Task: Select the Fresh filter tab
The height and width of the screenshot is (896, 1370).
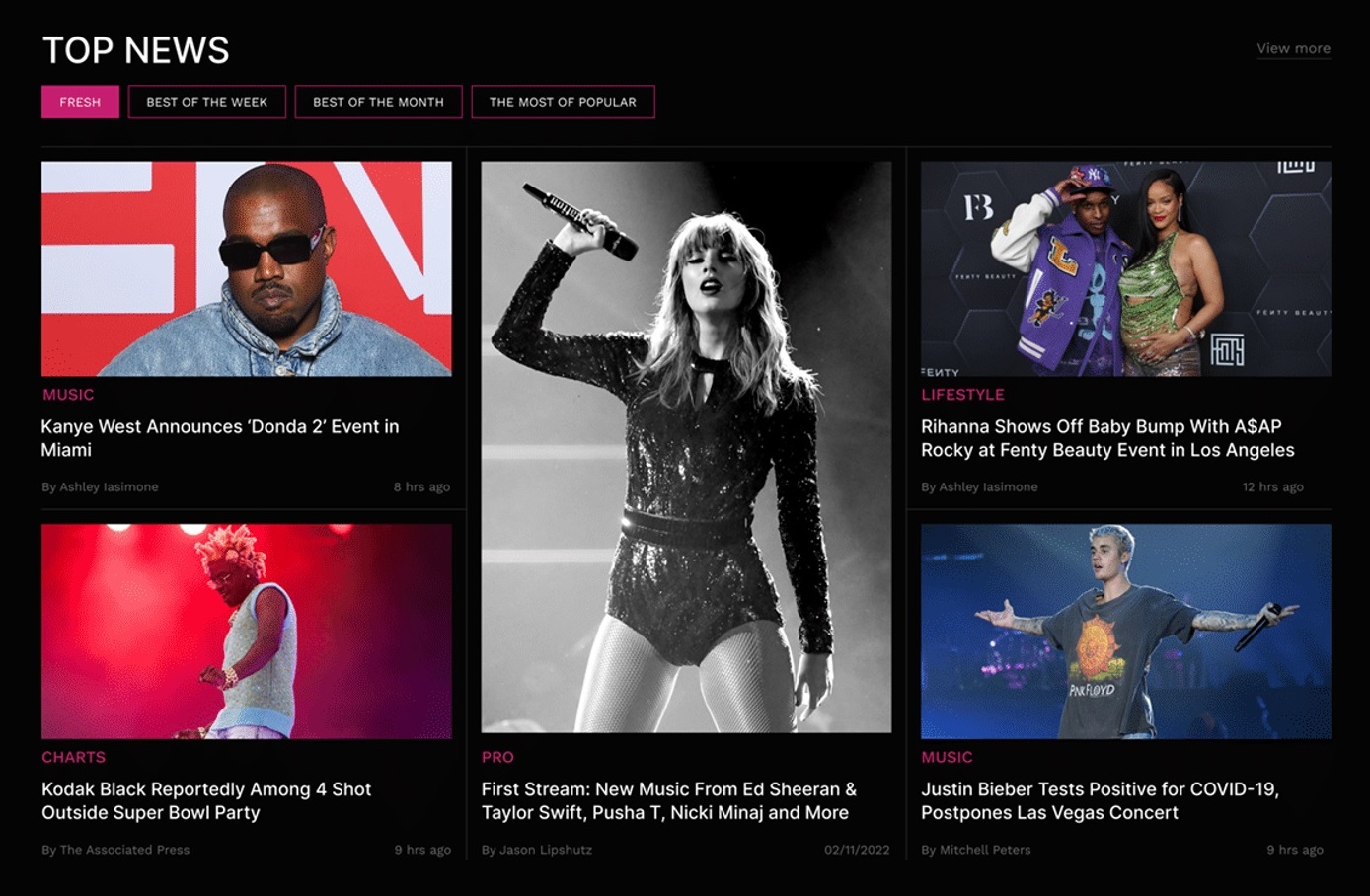Action: pos(80,102)
